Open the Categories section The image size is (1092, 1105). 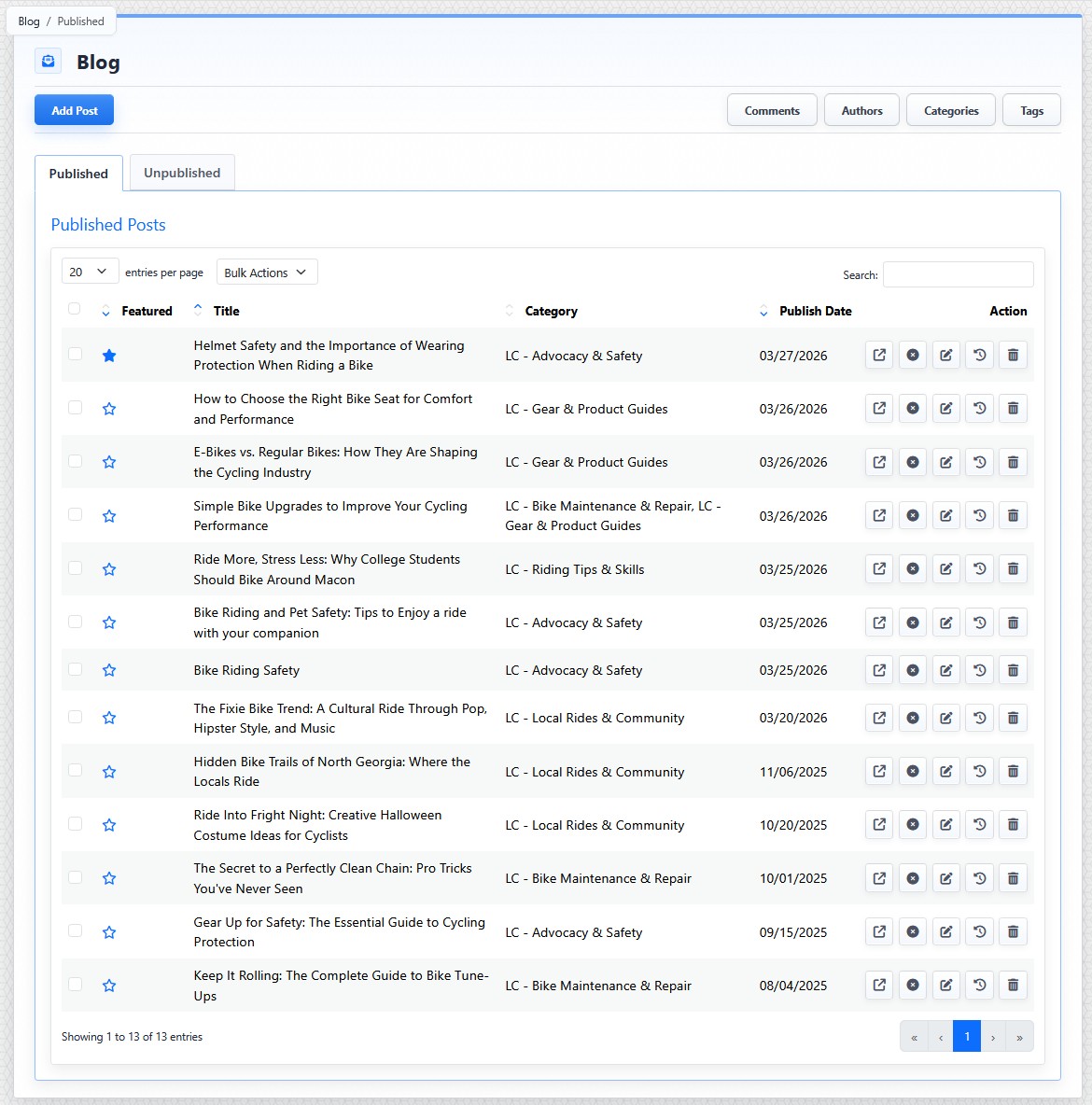pos(951,111)
